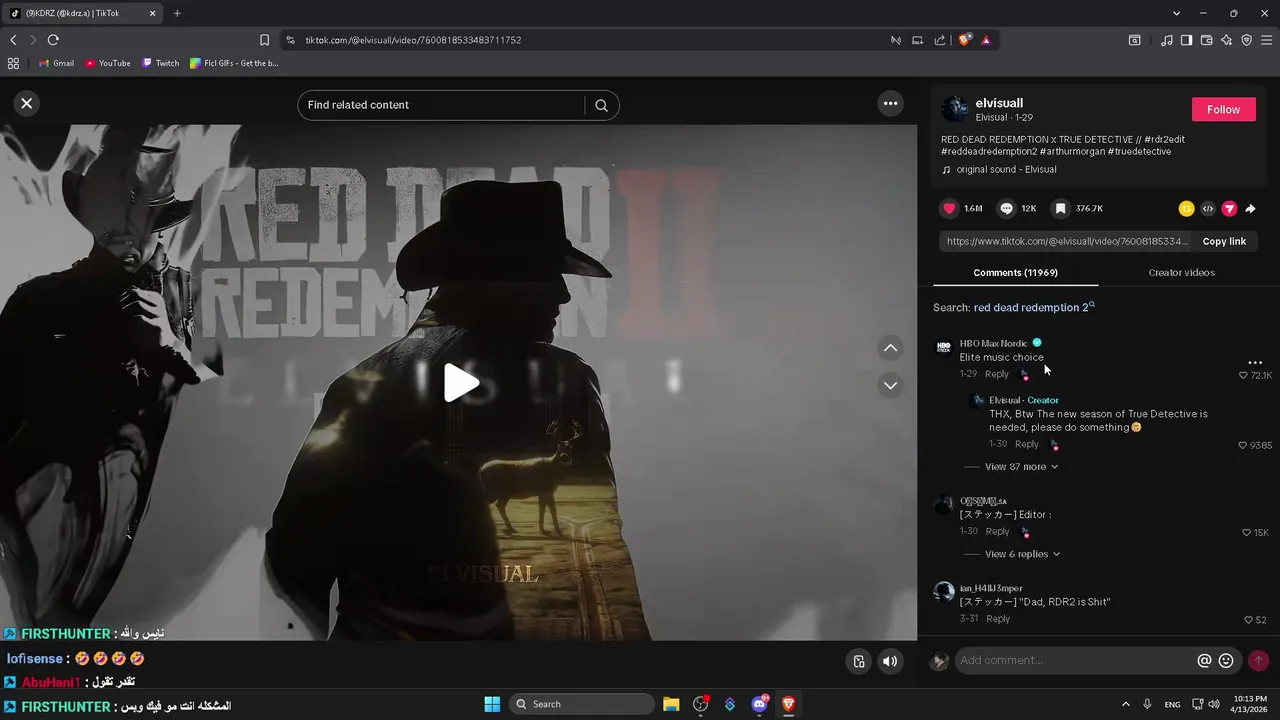Open comments via speech bubble icon
Image resolution: width=1280 pixels, height=720 pixels.
click(x=1007, y=208)
